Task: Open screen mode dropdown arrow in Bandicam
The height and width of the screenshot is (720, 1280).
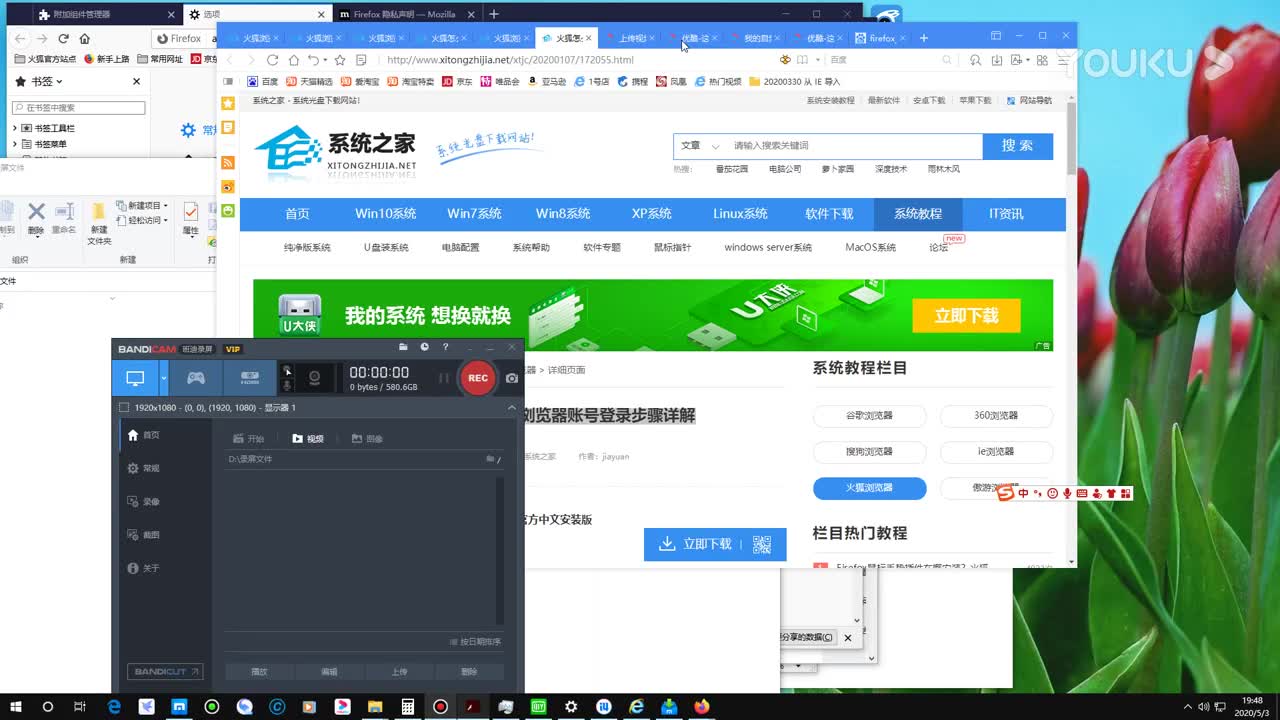Action: tap(163, 378)
